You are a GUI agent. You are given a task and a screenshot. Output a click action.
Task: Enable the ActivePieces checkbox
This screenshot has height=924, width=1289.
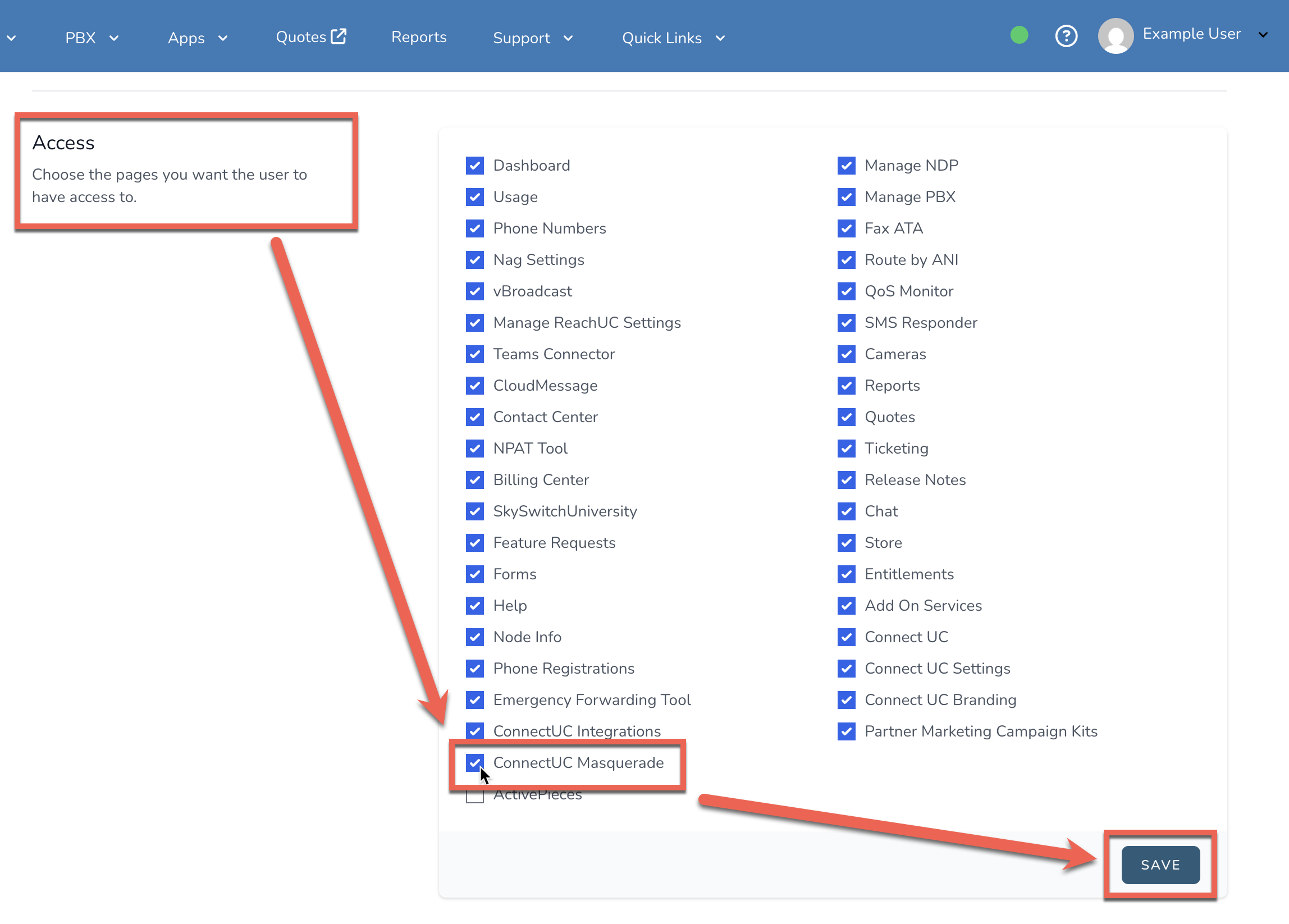pos(475,794)
